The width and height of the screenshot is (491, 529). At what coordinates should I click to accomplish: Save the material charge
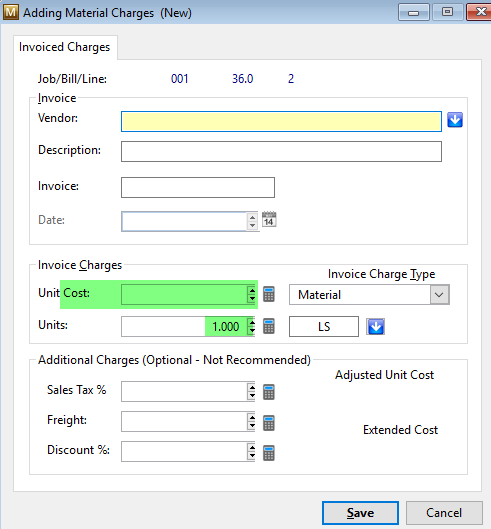[x=360, y=512]
